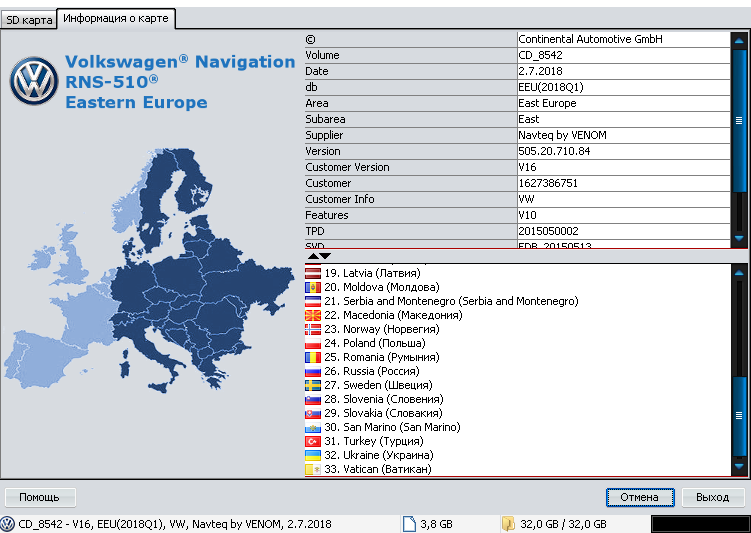This screenshot has width=751, height=533.
Task: Click the Sweden flag icon
Action: pos(313,386)
